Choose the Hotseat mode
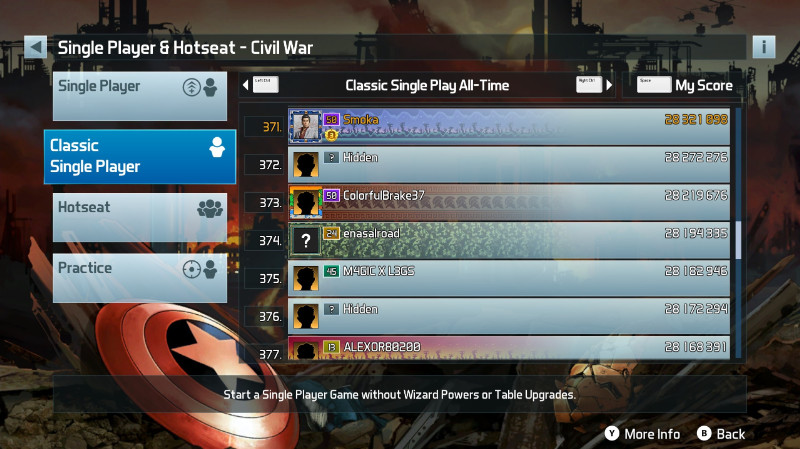Image resolution: width=800 pixels, height=449 pixels. (x=140, y=217)
